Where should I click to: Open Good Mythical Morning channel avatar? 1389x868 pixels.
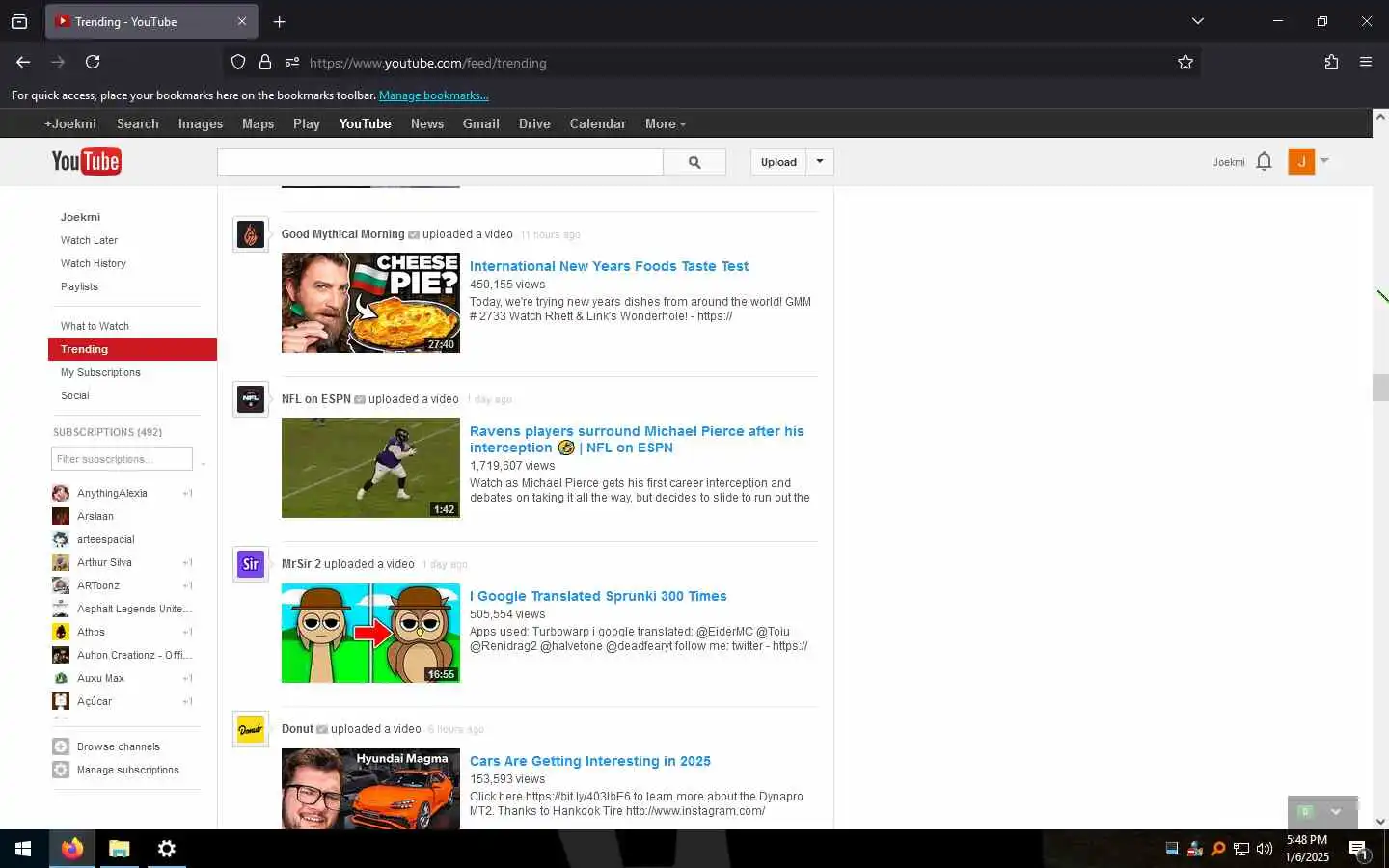coord(251,234)
